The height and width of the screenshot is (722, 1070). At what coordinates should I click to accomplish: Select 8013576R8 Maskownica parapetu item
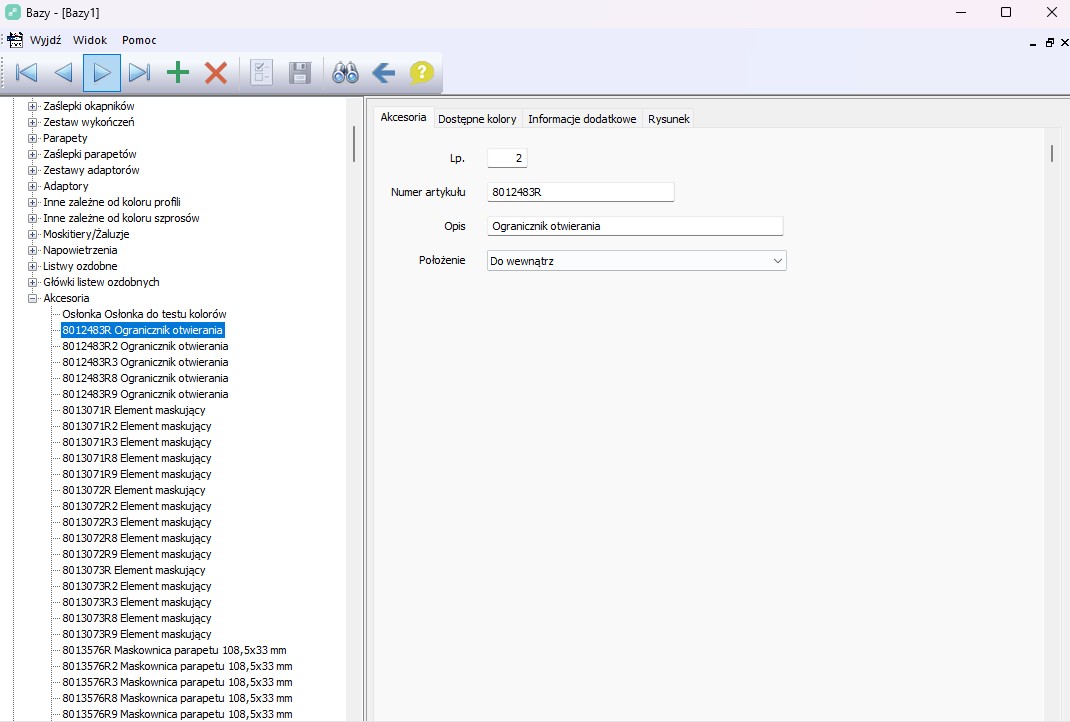(x=177, y=698)
